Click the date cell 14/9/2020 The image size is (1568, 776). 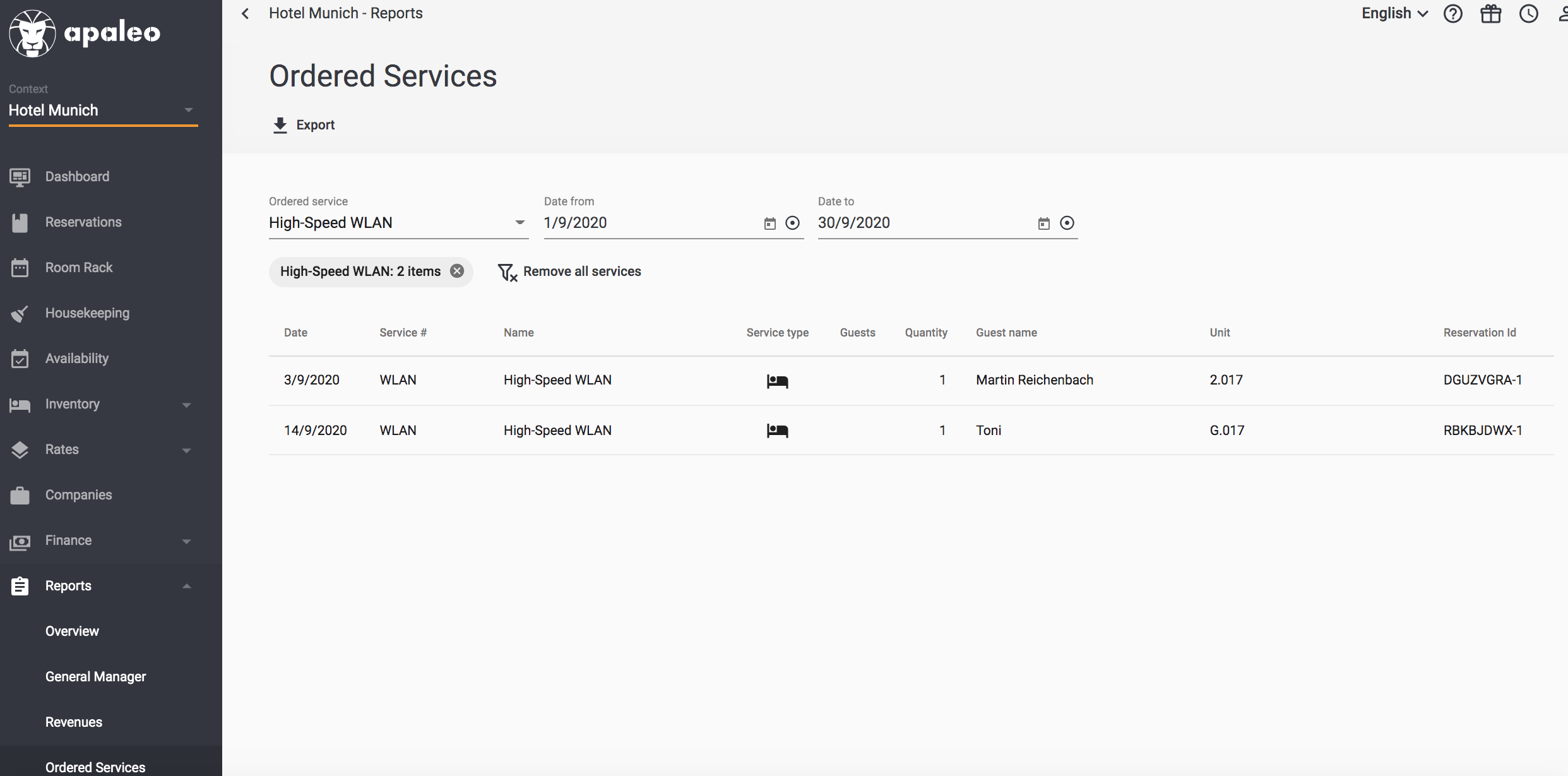coord(316,431)
